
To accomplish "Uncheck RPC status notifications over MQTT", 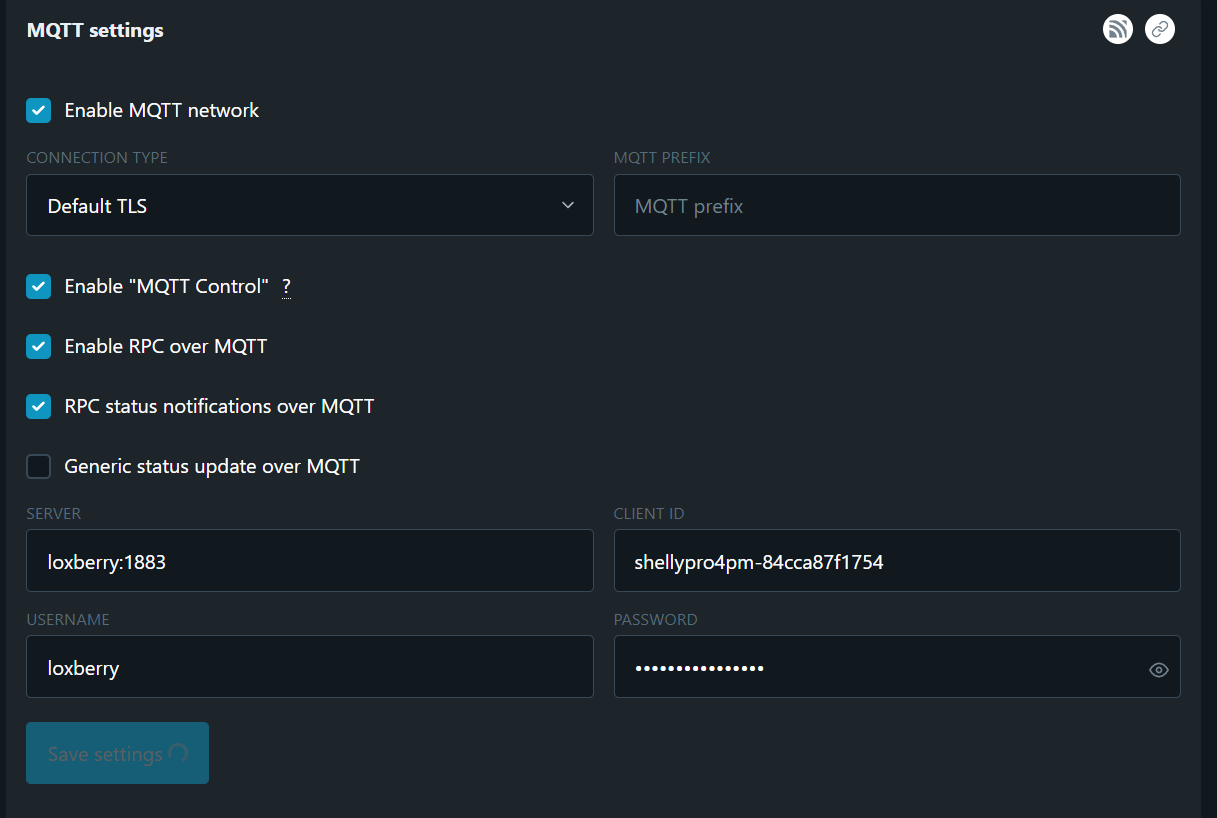I will pos(39,407).
